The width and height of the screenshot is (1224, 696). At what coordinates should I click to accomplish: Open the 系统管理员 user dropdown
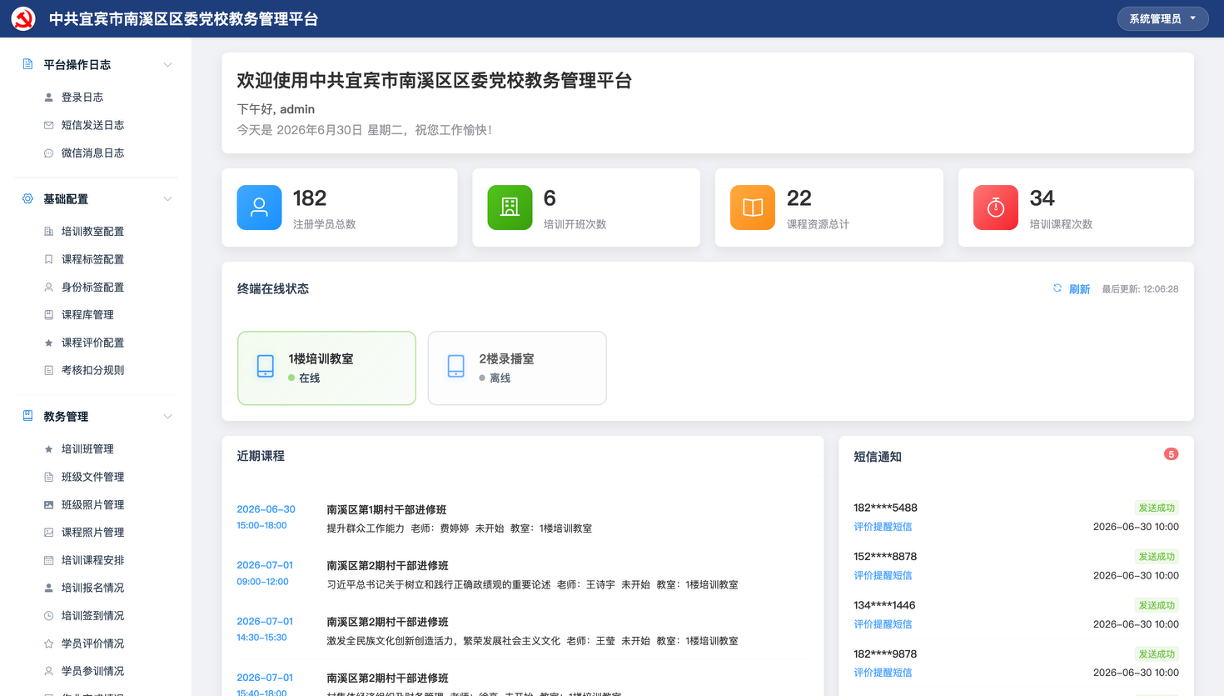point(1162,18)
